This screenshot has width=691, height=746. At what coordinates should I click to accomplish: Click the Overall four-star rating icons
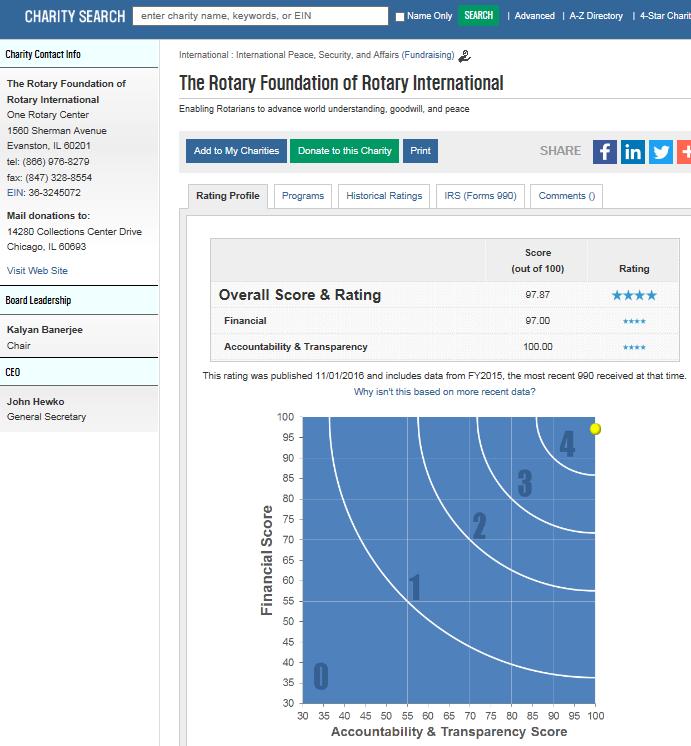pyautogui.click(x=634, y=295)
